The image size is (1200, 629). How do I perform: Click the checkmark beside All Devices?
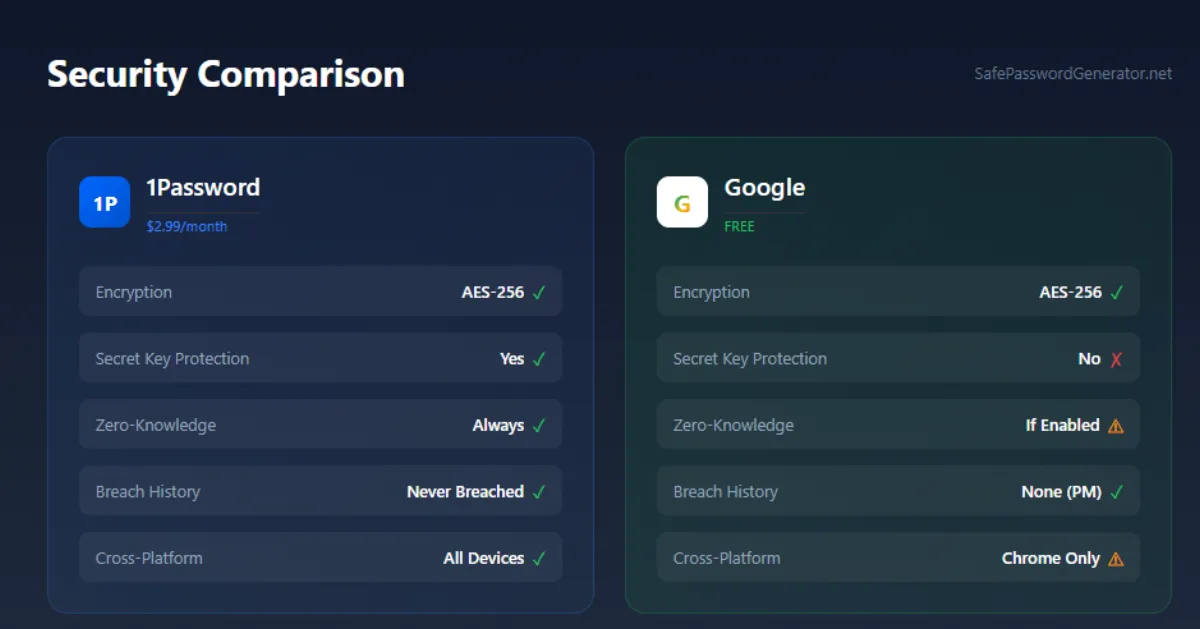pyautogui.click(x=539, y=559)
